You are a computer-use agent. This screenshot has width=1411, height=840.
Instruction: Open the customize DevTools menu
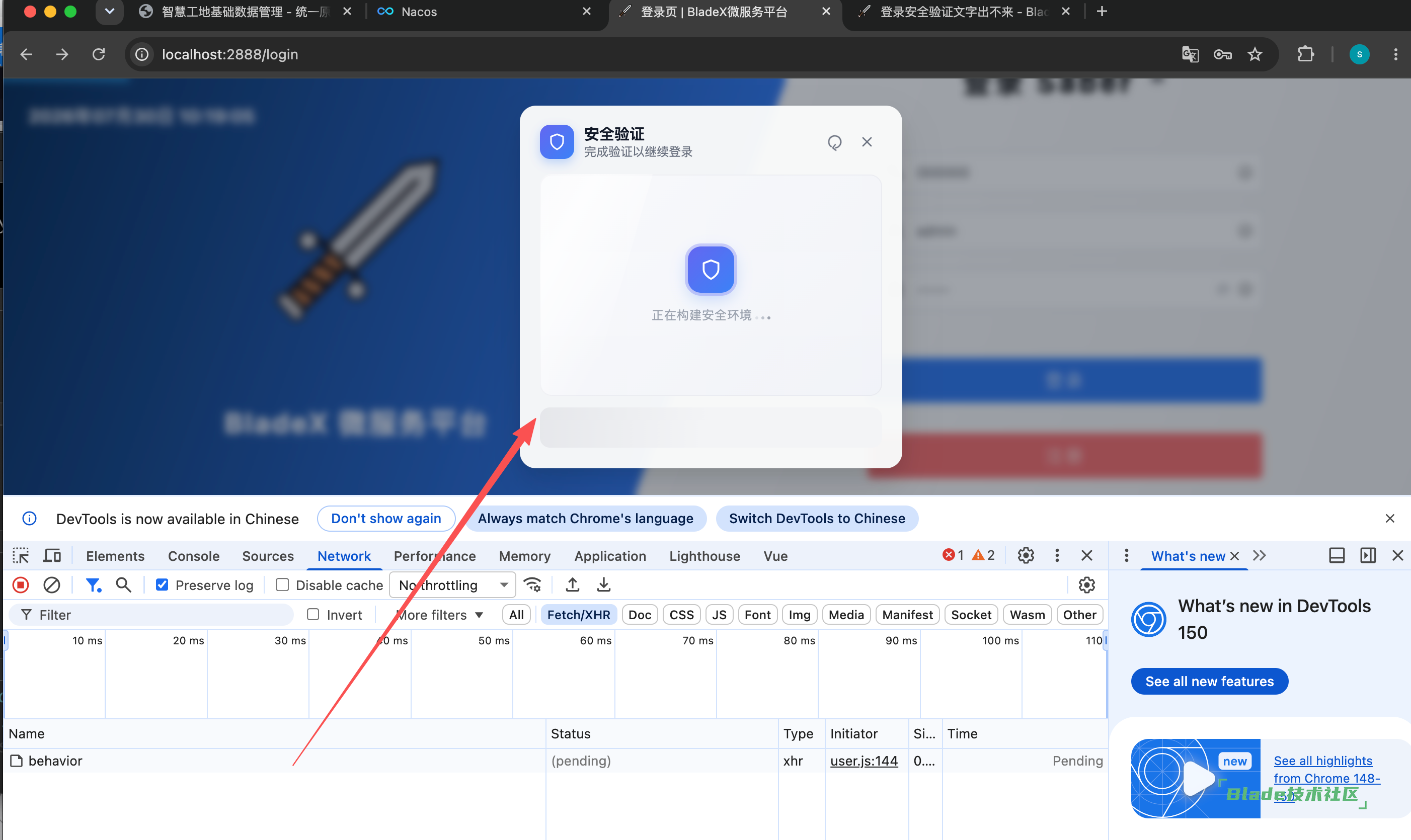click(1057, 555)
